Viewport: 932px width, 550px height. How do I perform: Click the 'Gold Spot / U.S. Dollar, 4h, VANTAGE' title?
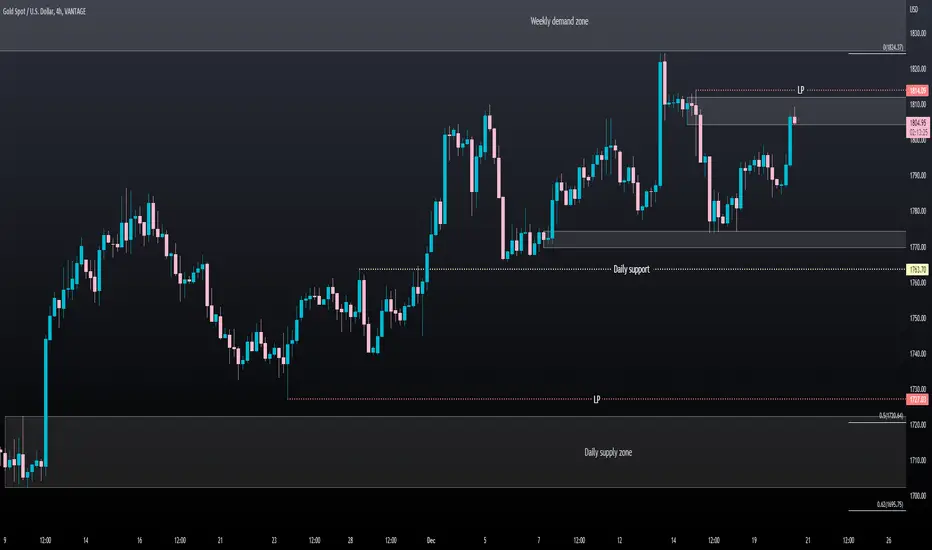point(44,11)
